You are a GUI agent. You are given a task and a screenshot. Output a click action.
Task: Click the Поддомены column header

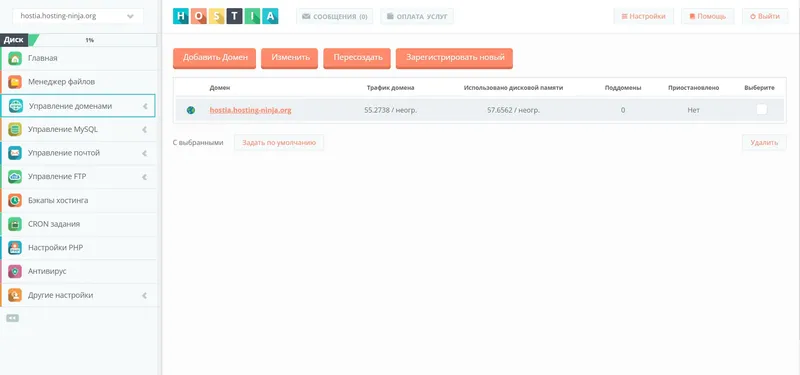pos(623,88)
